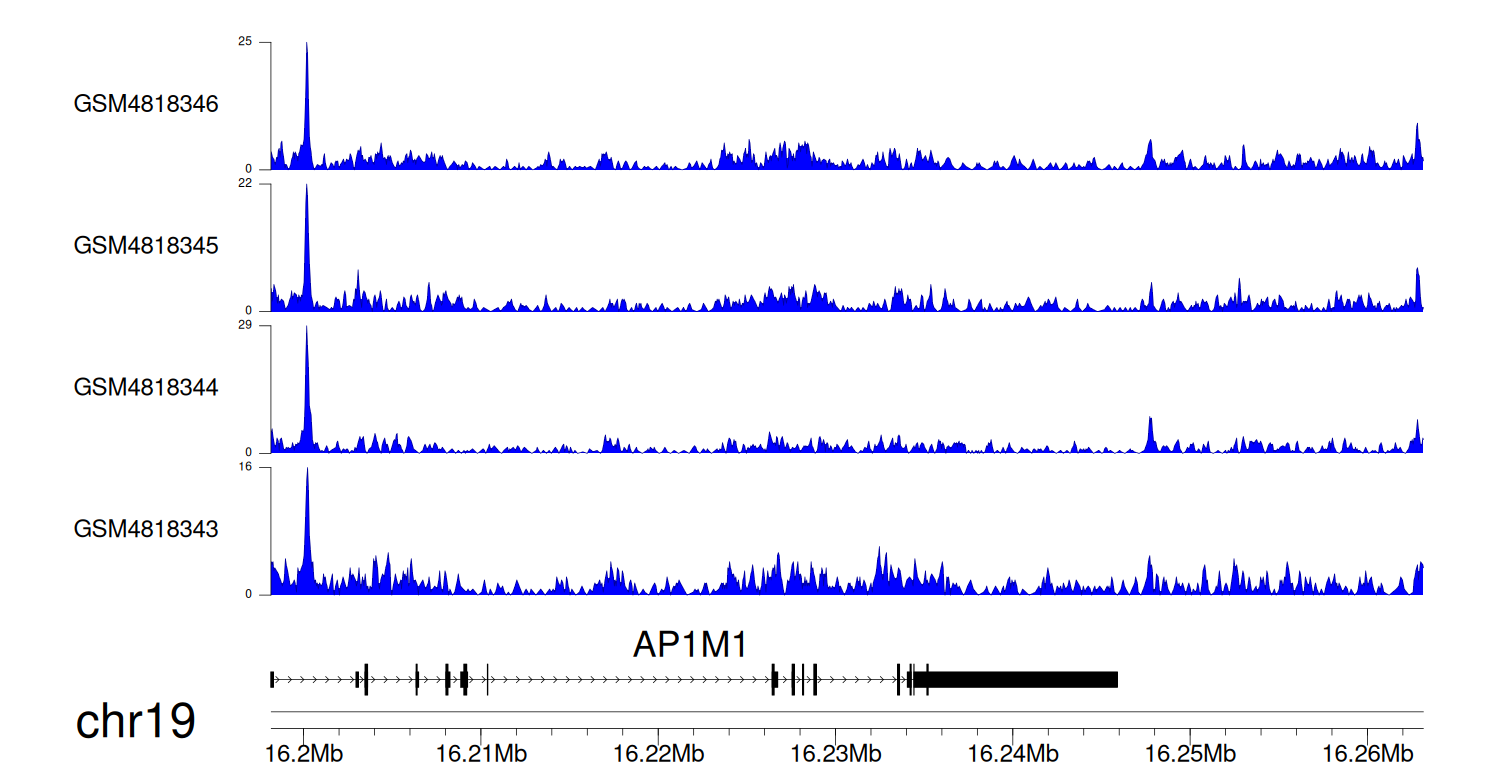Click the chr19 chromosome label

pos(135,722)
